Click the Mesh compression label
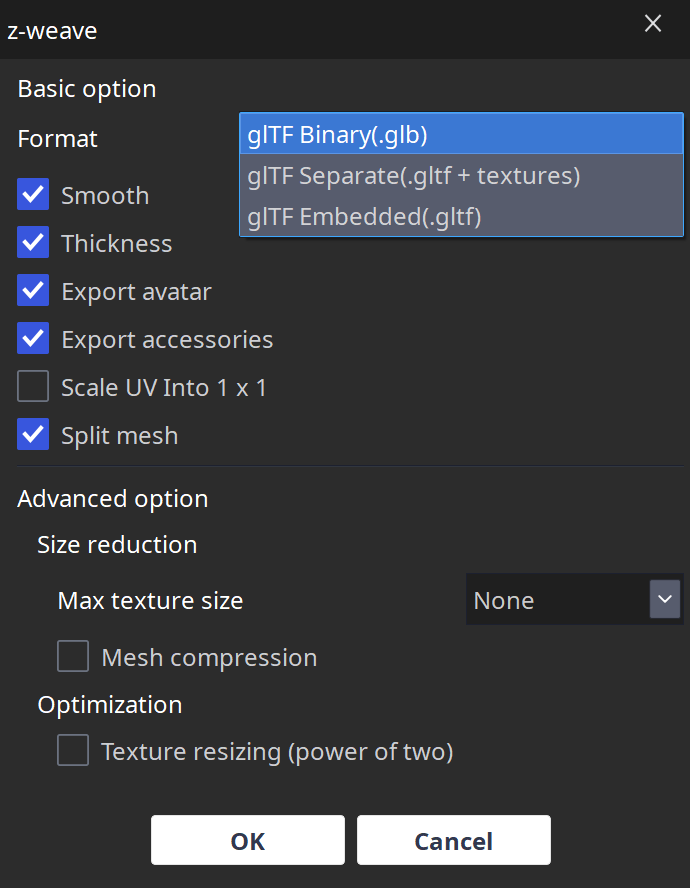Screen dimensions: 690x888 coord(209,658)
